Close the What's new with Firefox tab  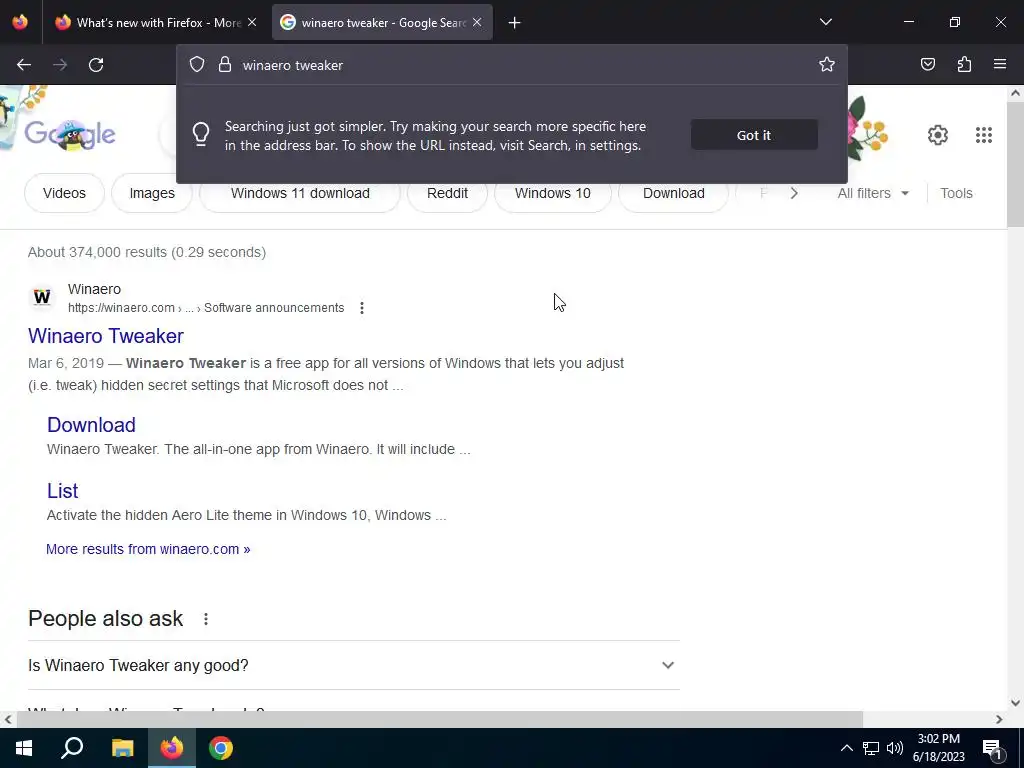[252, 22]
